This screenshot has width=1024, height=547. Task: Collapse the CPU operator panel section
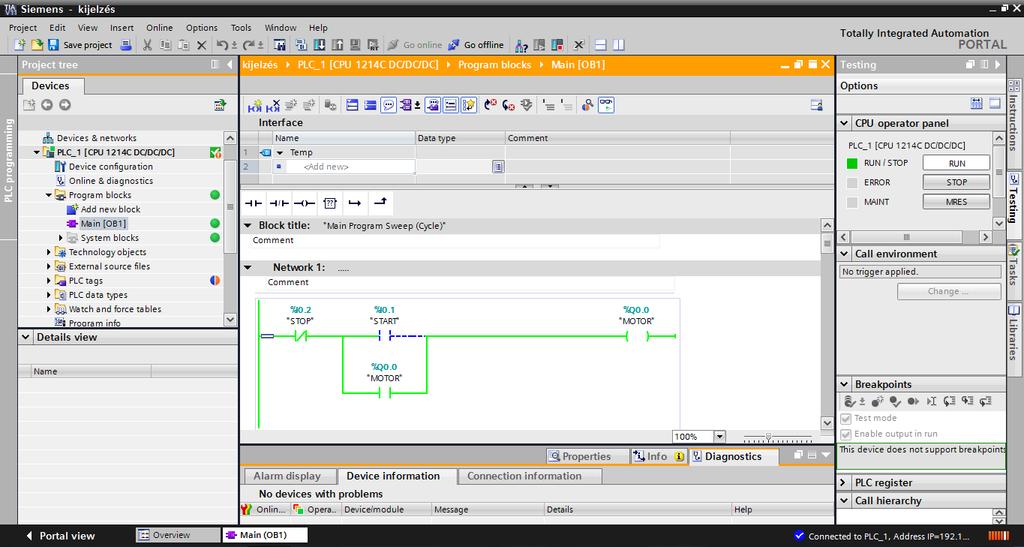coord(844,123)
